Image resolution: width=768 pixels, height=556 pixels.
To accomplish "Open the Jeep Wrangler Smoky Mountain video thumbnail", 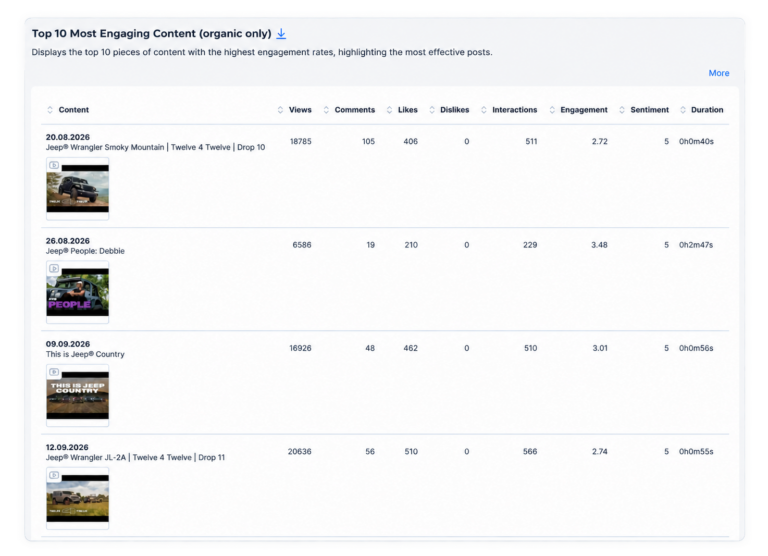I will click(77, 189).
